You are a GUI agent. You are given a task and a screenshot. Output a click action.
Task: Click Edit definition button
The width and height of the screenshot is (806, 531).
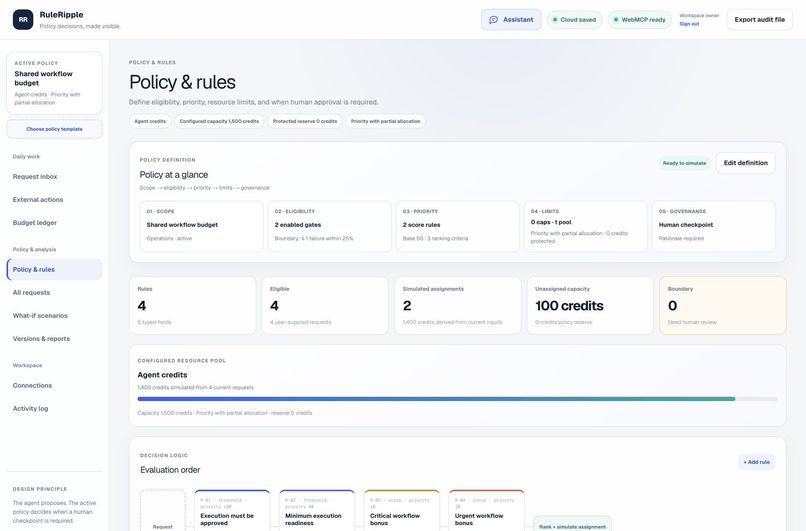click(x=745, y=163)
